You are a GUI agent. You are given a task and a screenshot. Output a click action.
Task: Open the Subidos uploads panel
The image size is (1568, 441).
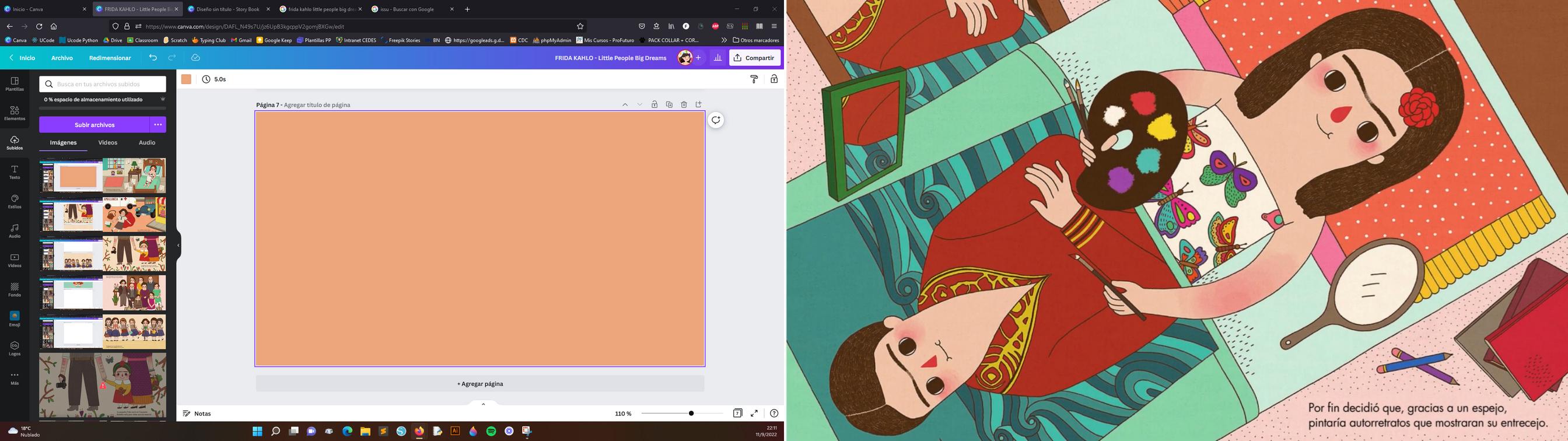coord(15,143)
